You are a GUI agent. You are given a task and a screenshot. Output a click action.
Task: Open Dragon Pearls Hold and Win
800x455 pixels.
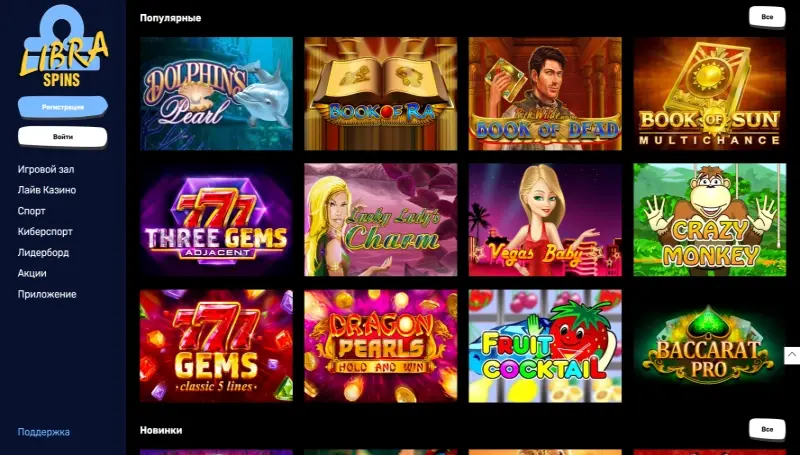click(x=381, y=346)
